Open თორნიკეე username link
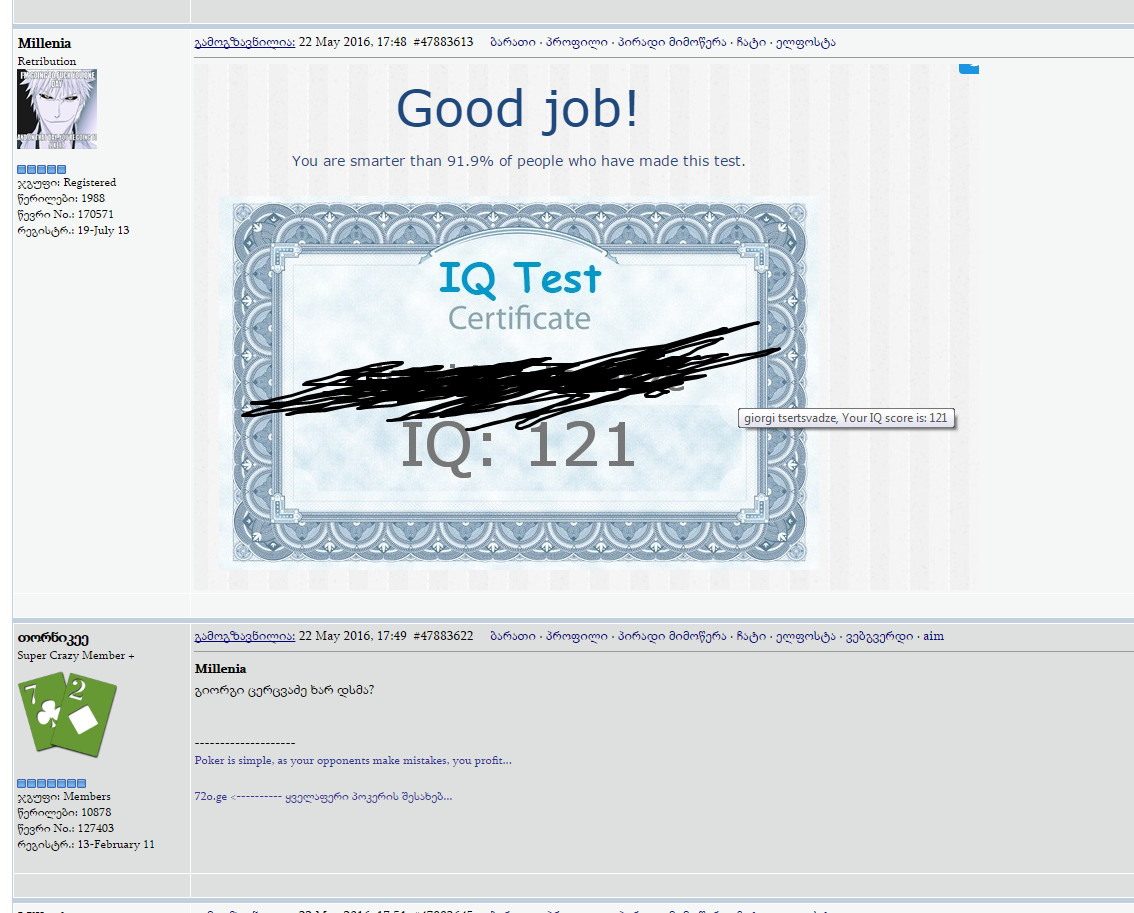Screen dimensions: 1134x913 click(53, 637)
